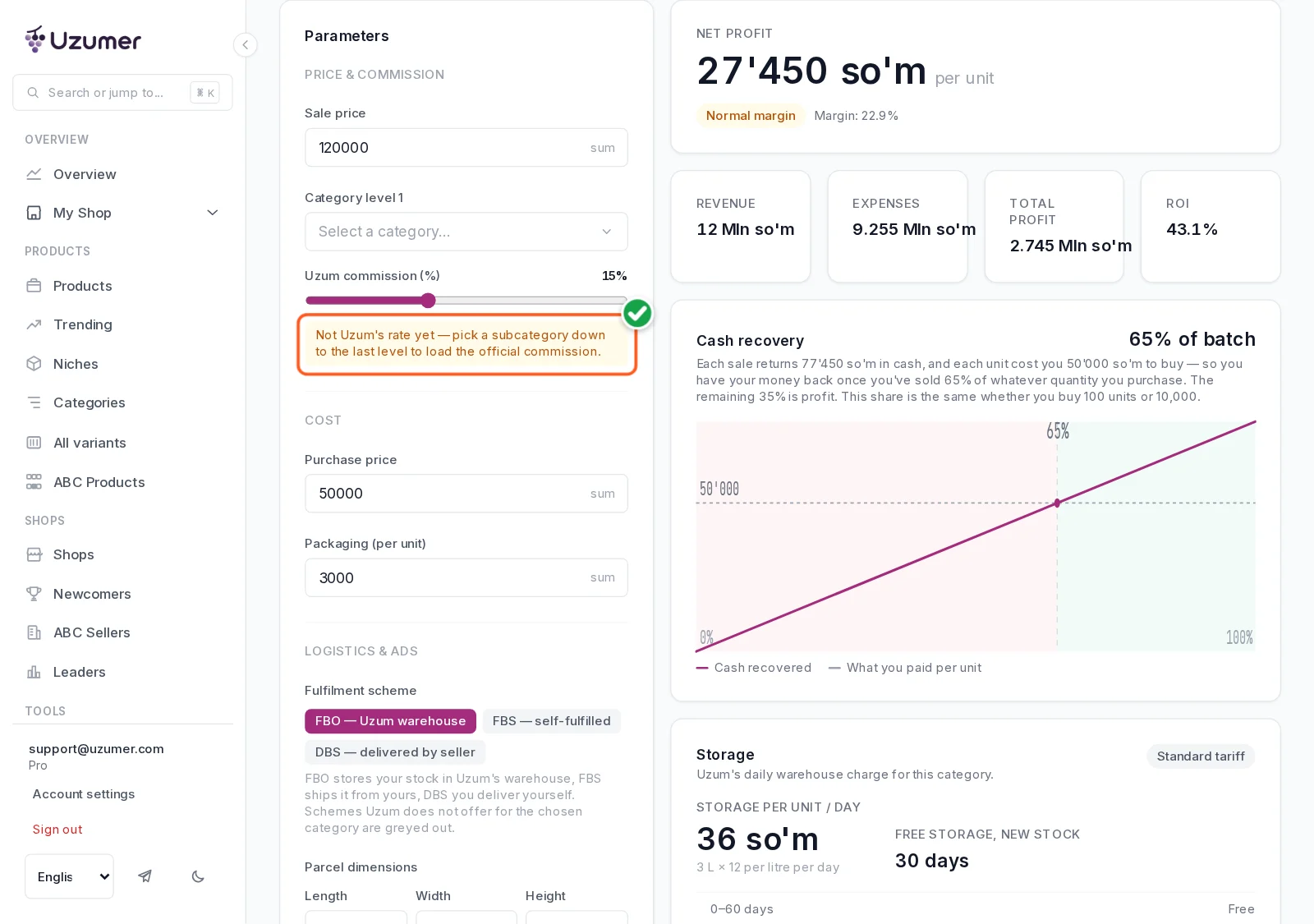The image size is (1314, 924).
Task: Click the Purchase price input field
Action: click(x=466, y=494)
